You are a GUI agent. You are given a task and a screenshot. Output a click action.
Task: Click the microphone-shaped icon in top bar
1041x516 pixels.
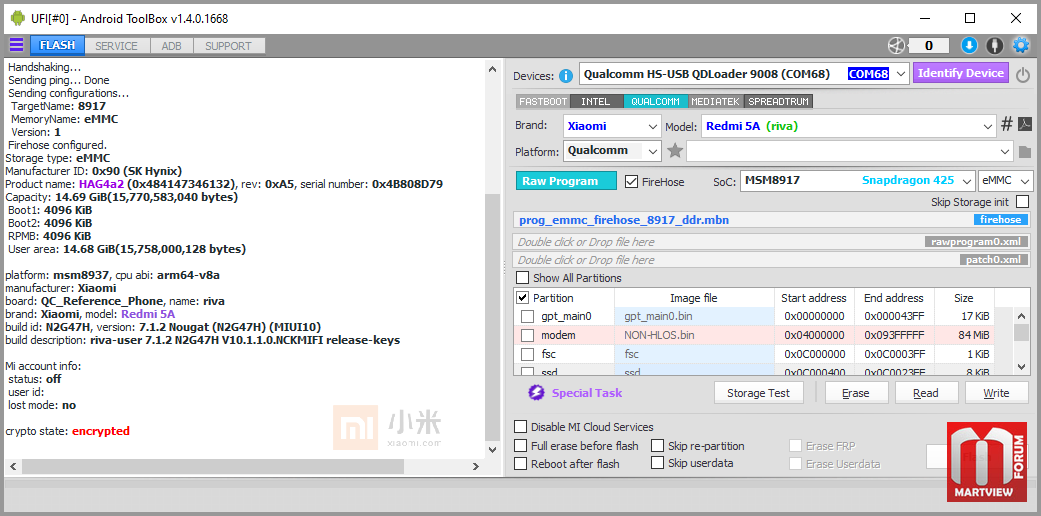(x=995, y=45)
